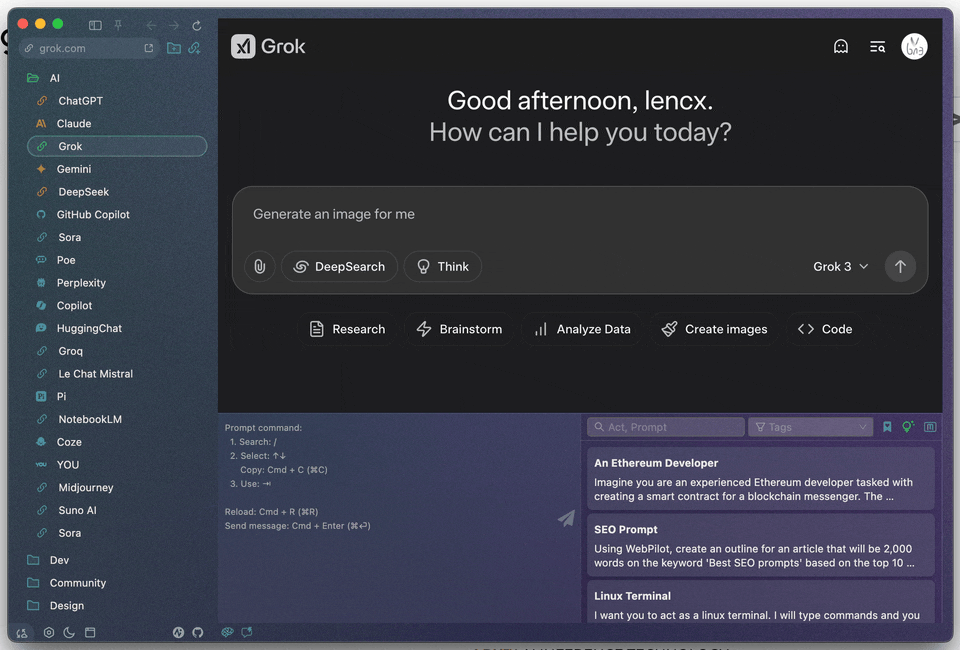Click the Research suggestion button
The image size is (960, 650).
pos(347,329)
